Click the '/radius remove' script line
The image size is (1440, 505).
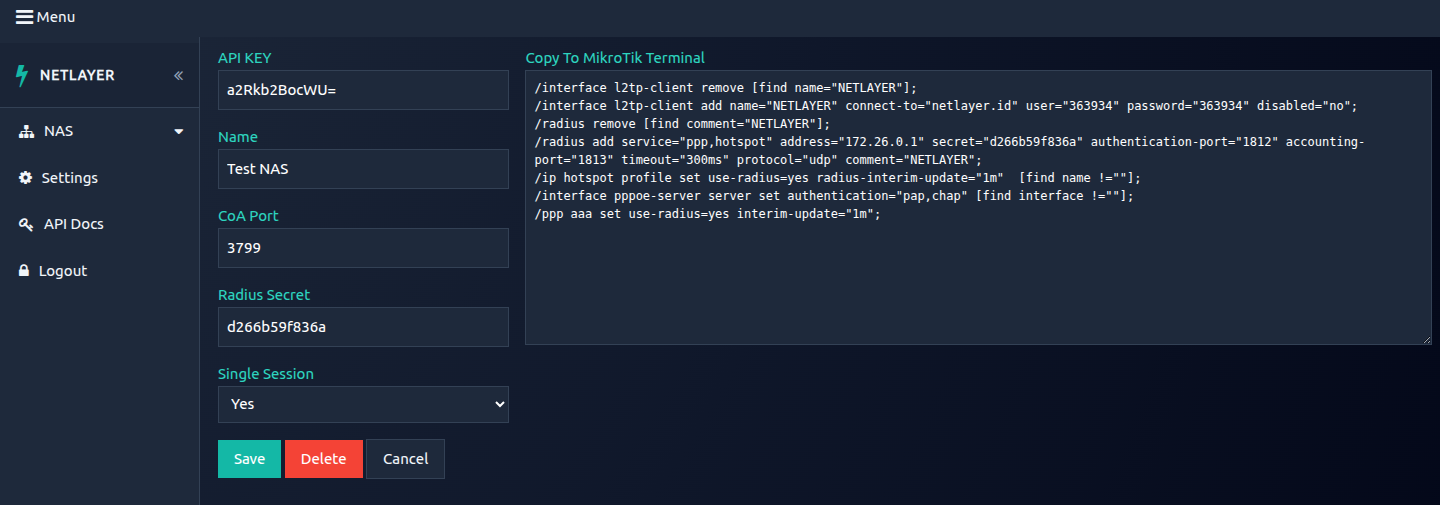click(x=683, y=124)
